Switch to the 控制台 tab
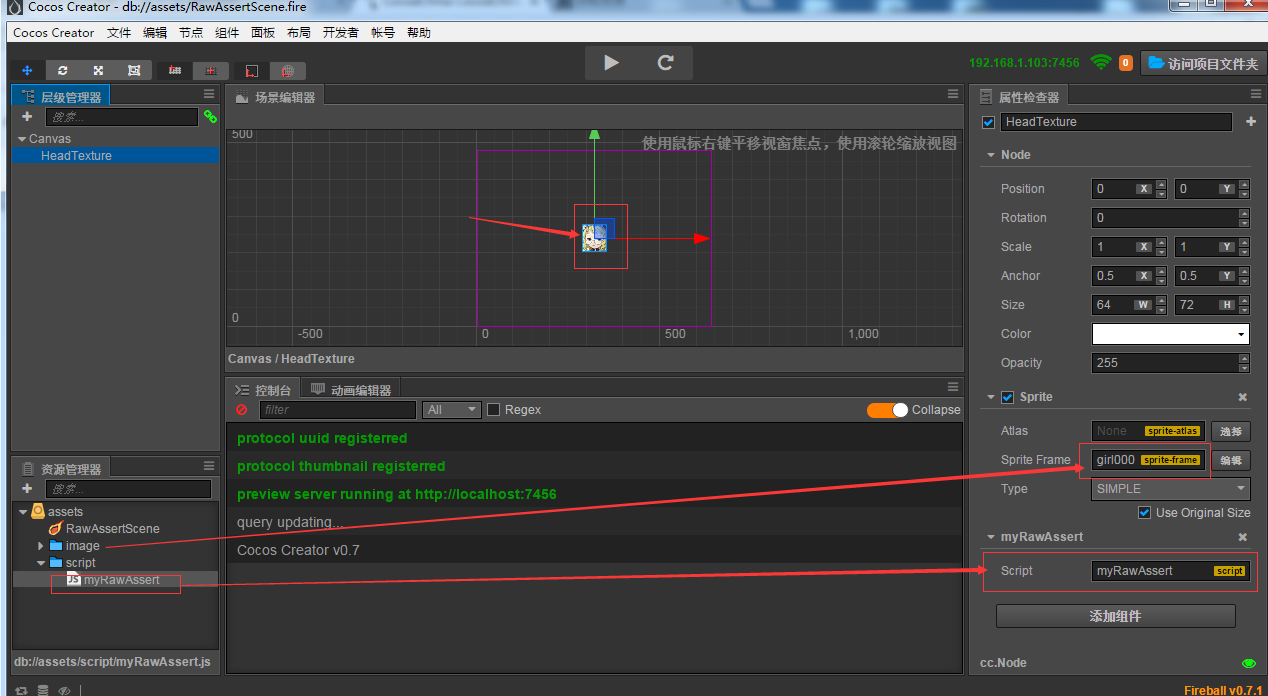1268x696 pixels. [x=263, y=390]
